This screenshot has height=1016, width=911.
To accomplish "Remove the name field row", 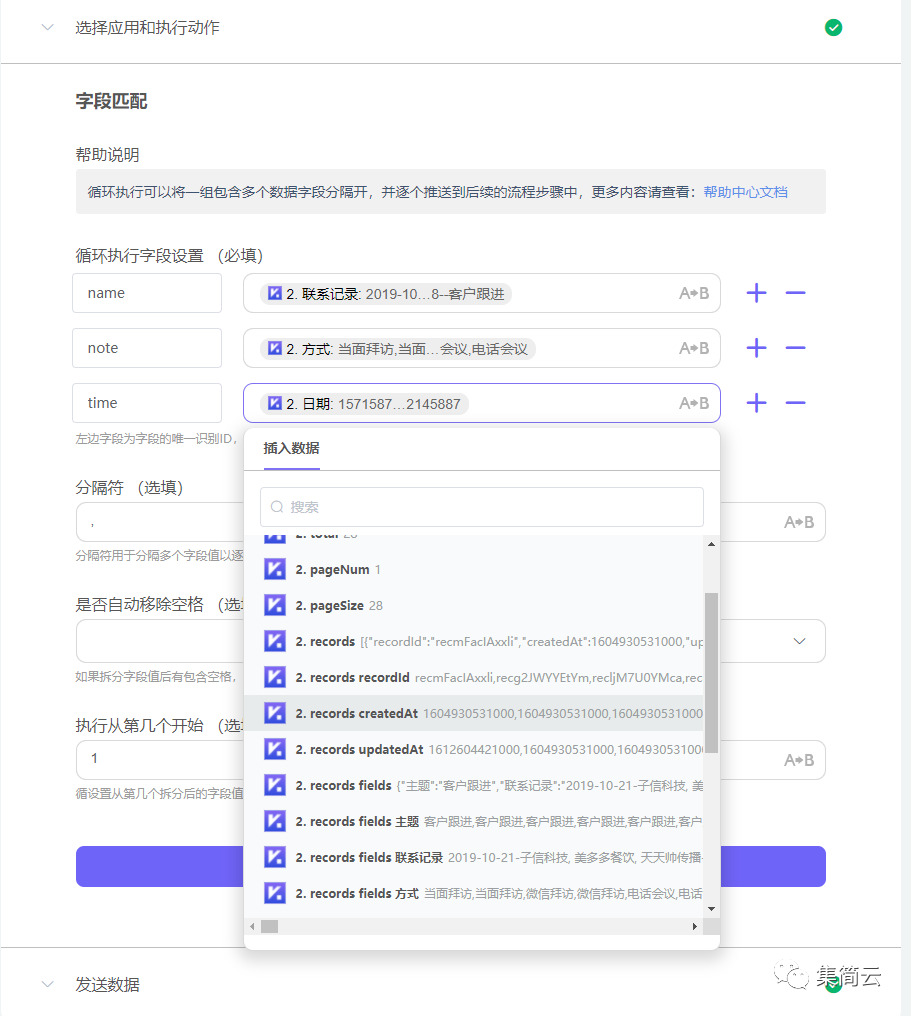I will (x=795, y=293).
